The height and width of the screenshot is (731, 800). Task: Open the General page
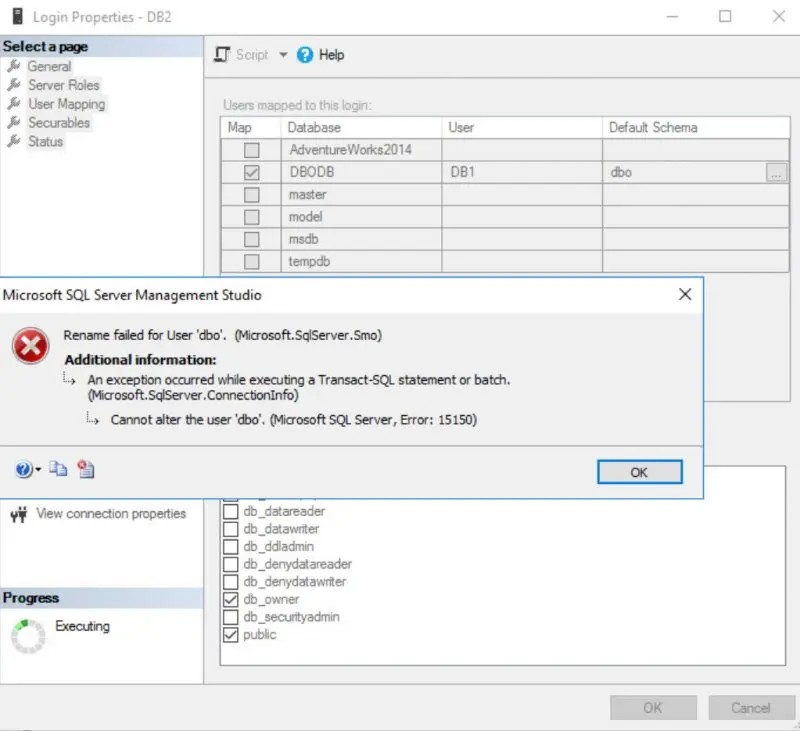49,66
